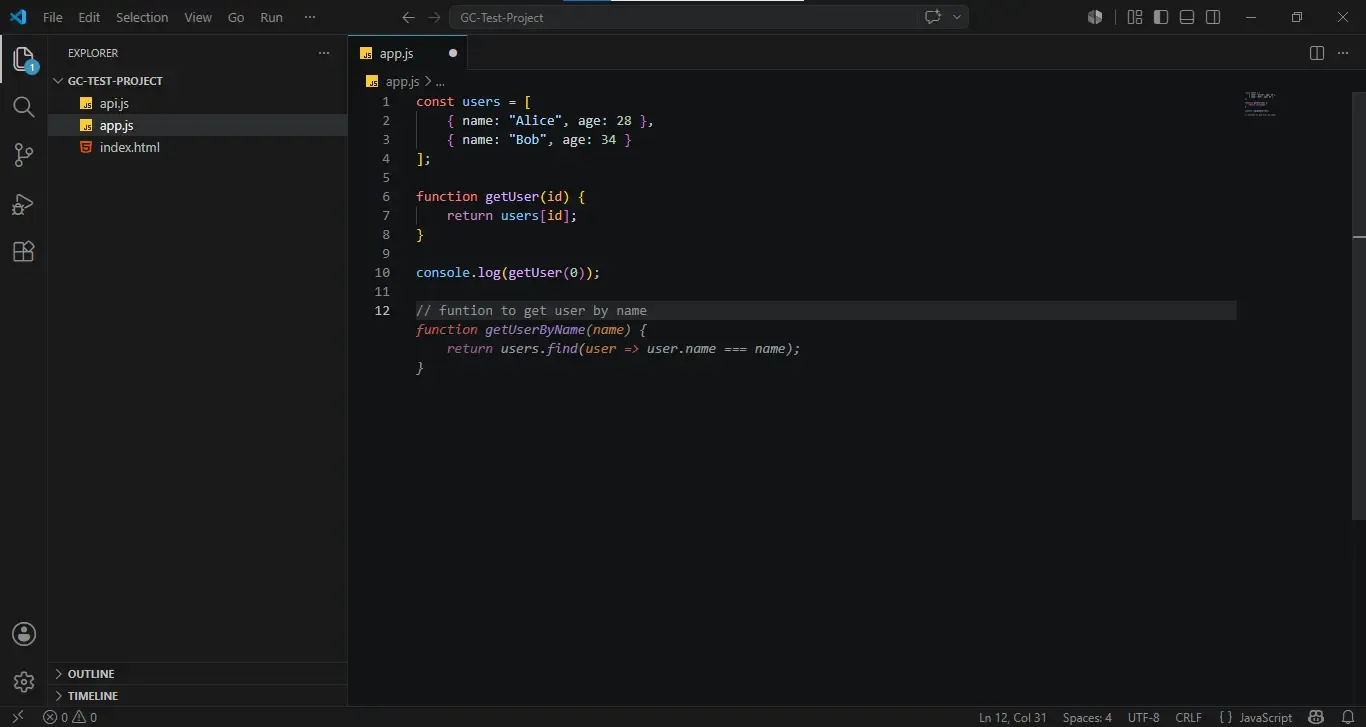Viewport: 1366px width, 727px height.
Task: Show errors and warnings in status bar
Action: [70, 717]
